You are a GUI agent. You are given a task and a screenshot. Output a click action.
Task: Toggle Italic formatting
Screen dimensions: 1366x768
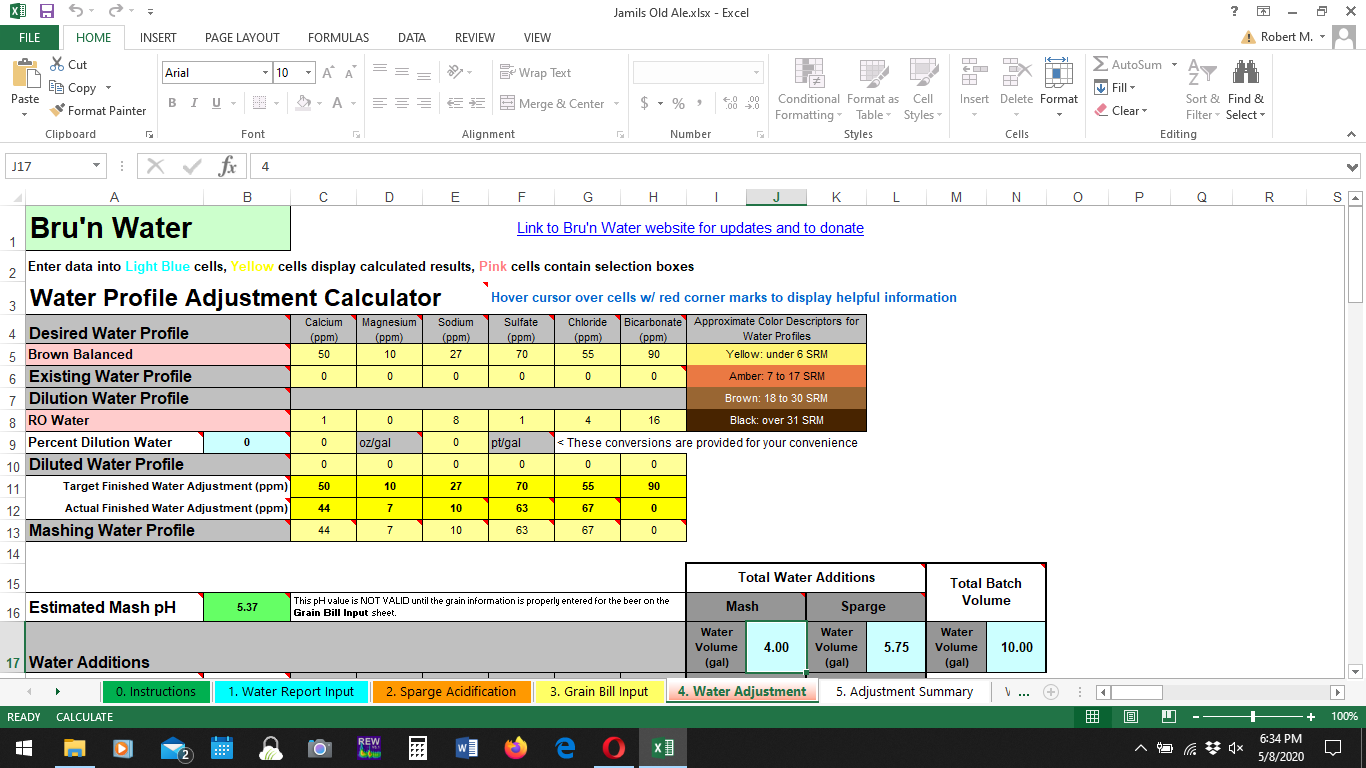coord(194,103)
